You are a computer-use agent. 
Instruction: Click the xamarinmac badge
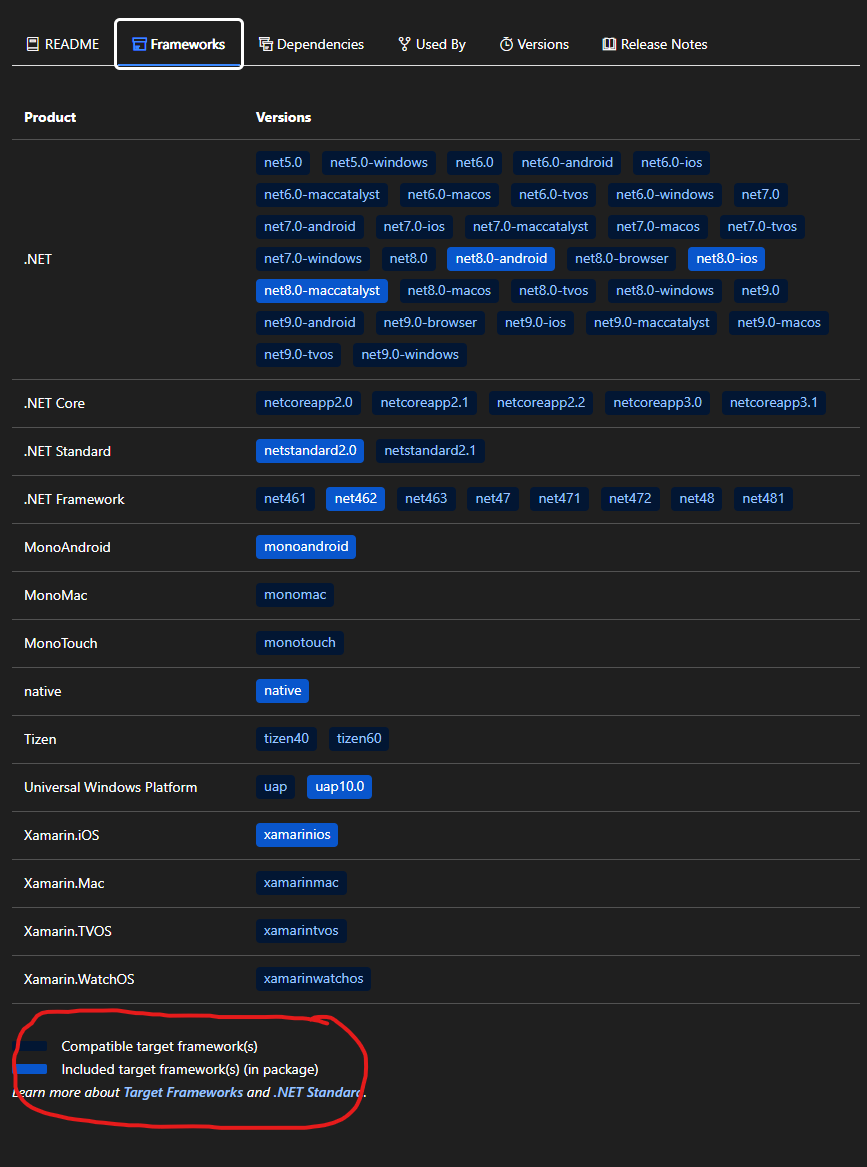tap(301, 883)
